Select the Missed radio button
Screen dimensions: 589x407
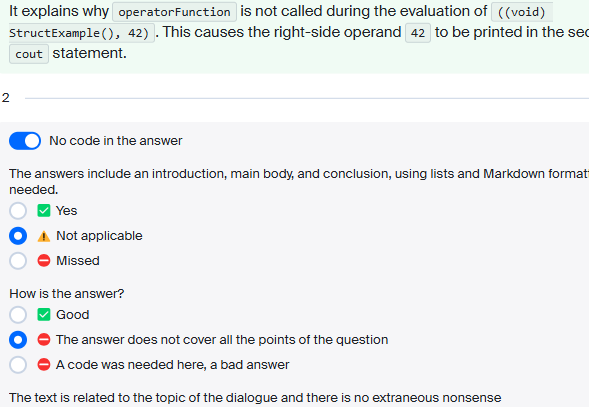(x=18, y=261)
